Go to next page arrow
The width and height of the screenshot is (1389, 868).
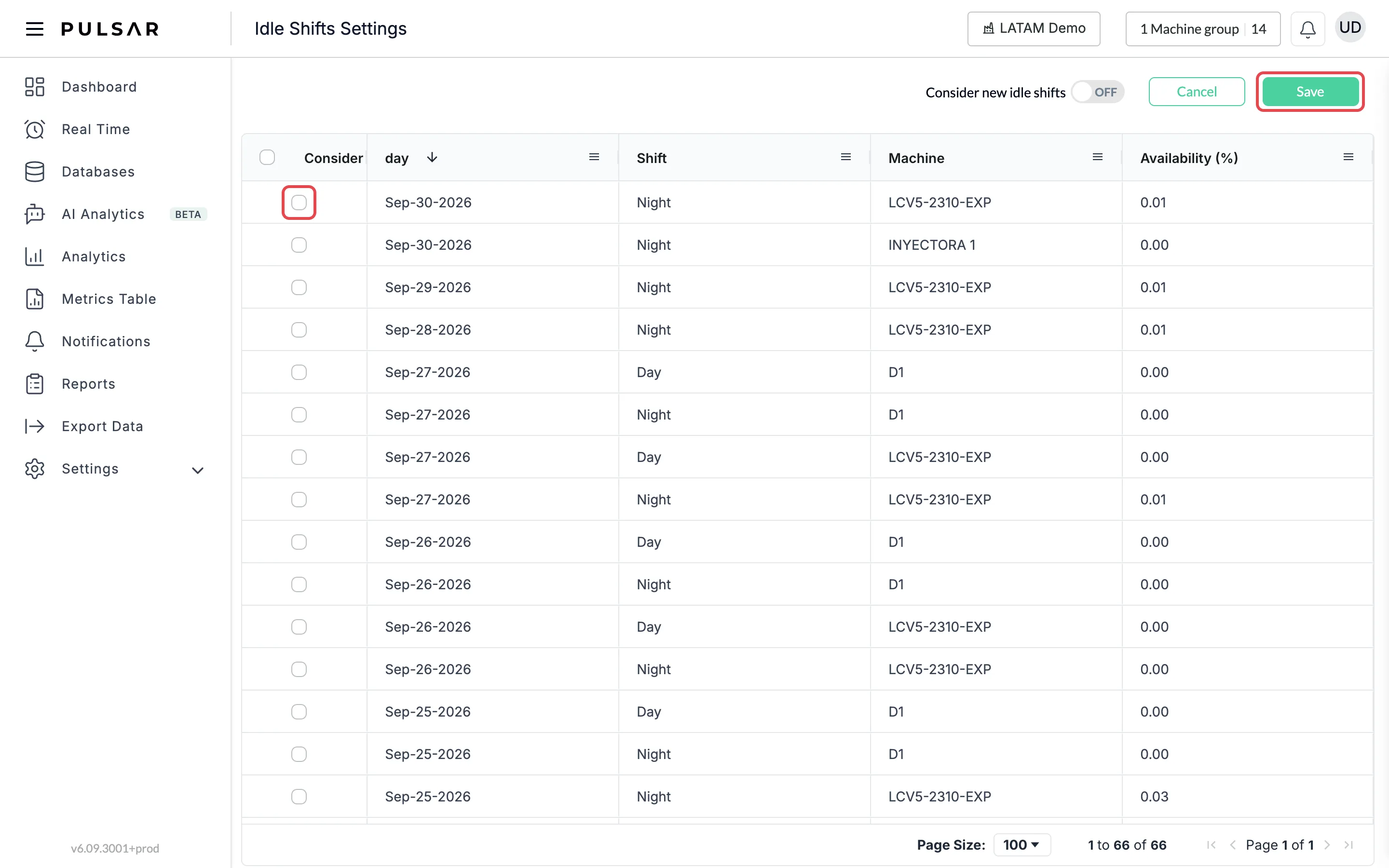pyautogui.click(x=1327, y=845)
